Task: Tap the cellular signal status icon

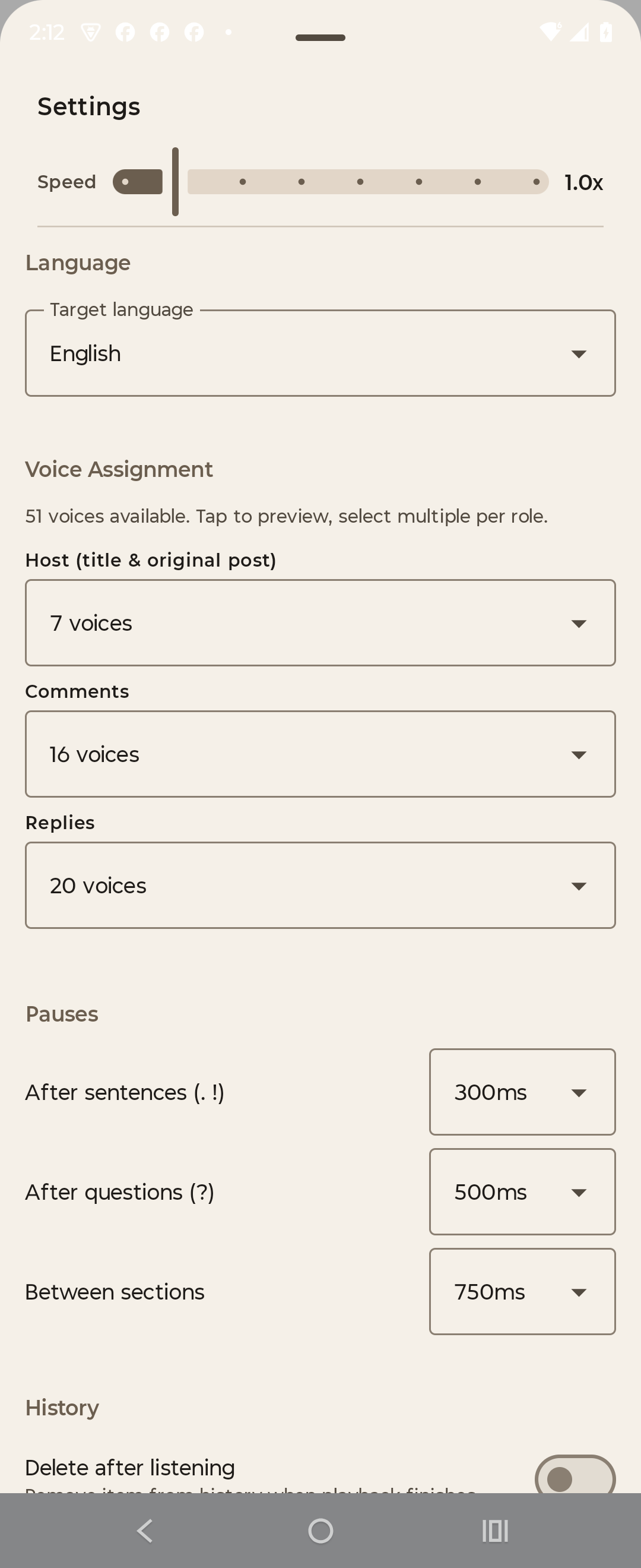Action: point(579,31)
